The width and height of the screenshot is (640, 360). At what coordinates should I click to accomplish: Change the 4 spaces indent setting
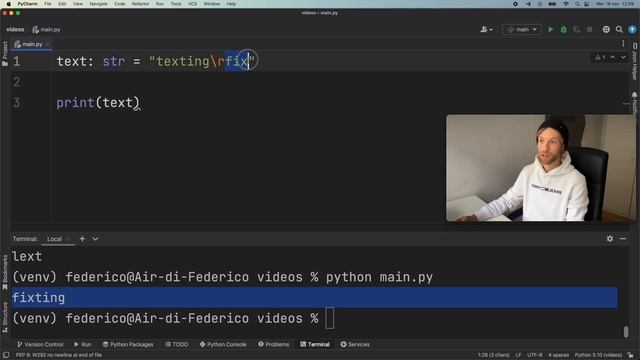click(558, 355)
